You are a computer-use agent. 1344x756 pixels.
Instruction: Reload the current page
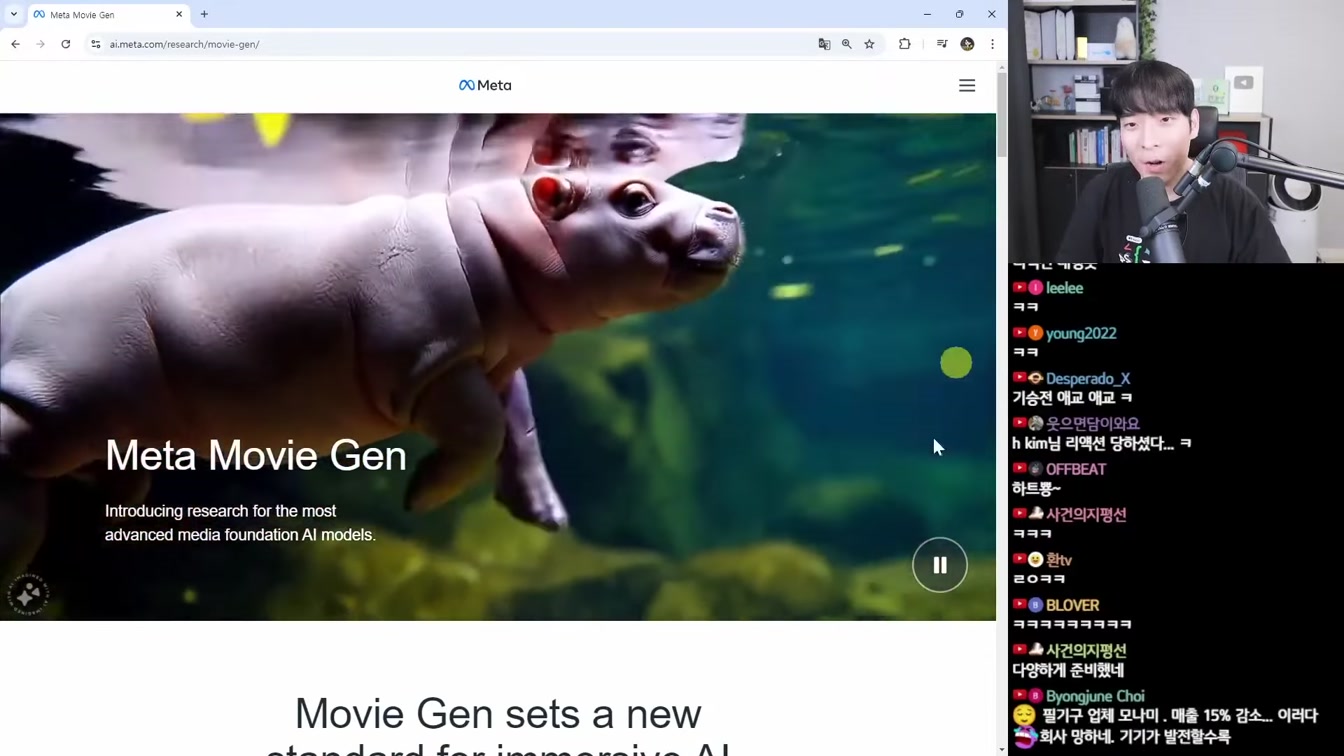[66, 44]
